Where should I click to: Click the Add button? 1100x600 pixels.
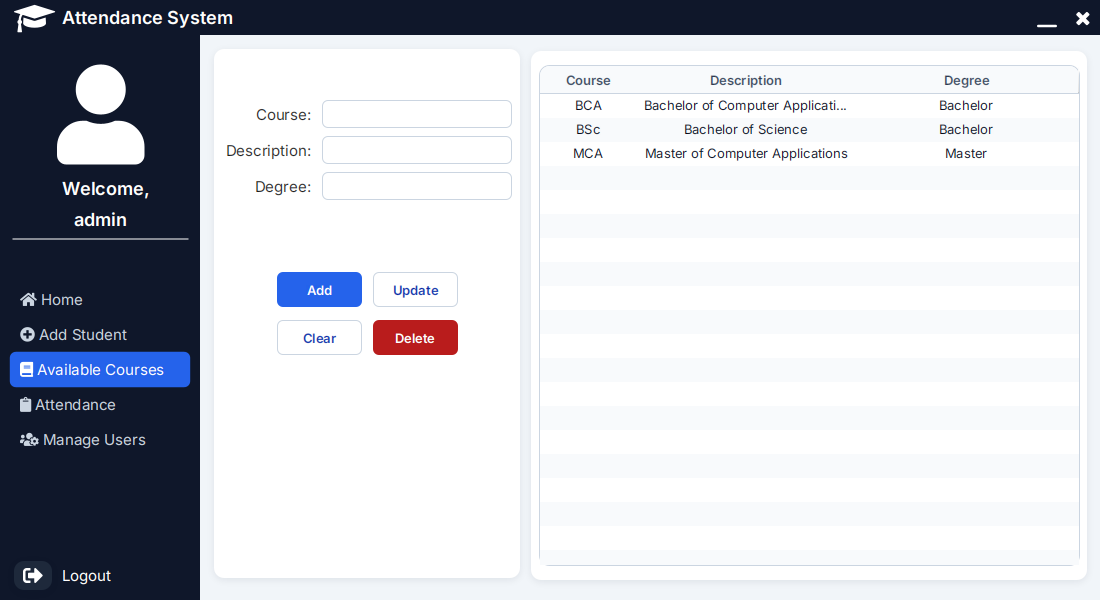tap(319, 290)
